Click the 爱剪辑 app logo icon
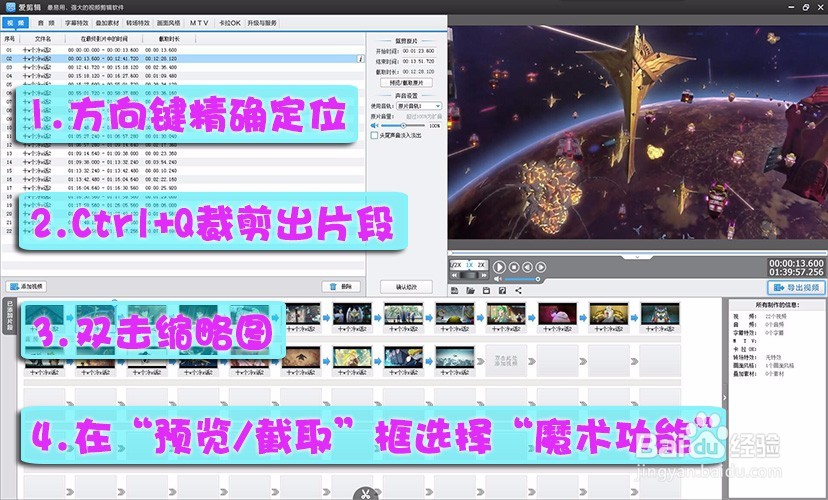This screenshot has width=828, height=500. pyautogui.click(x=10, y=7)
